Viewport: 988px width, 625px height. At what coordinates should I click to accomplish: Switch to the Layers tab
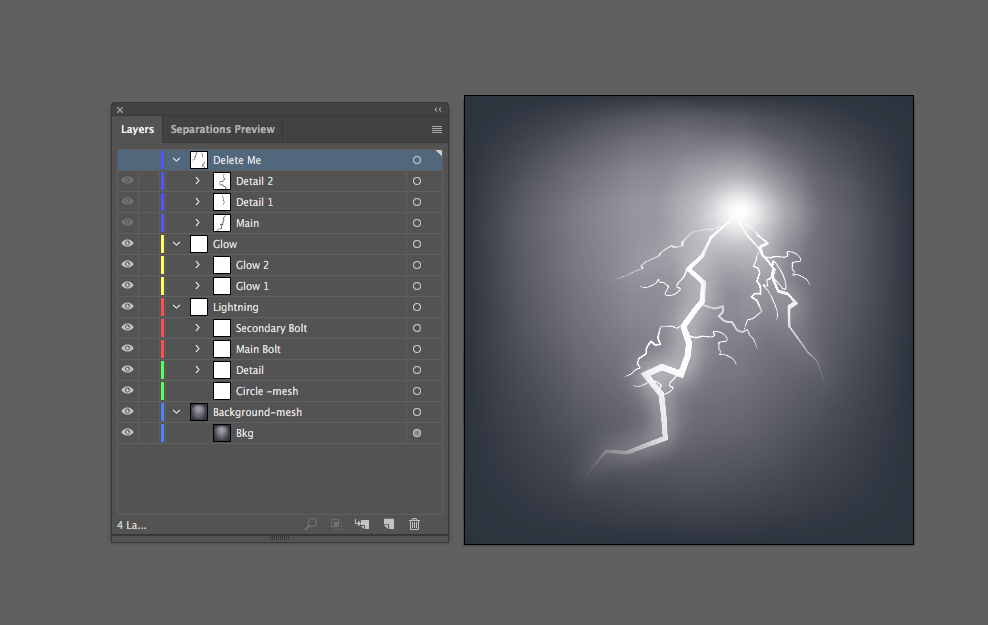pos(137,129)
